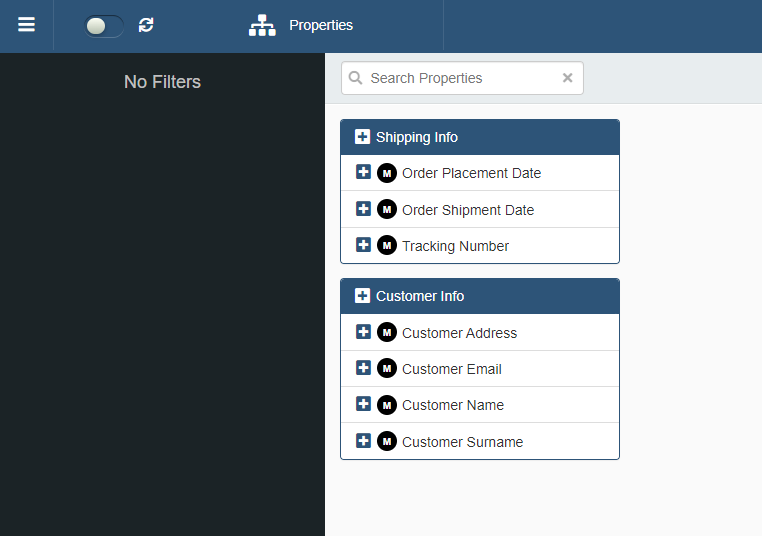Click the M badge beside Customer Name
762x536 pixels.
click(387, 405)
